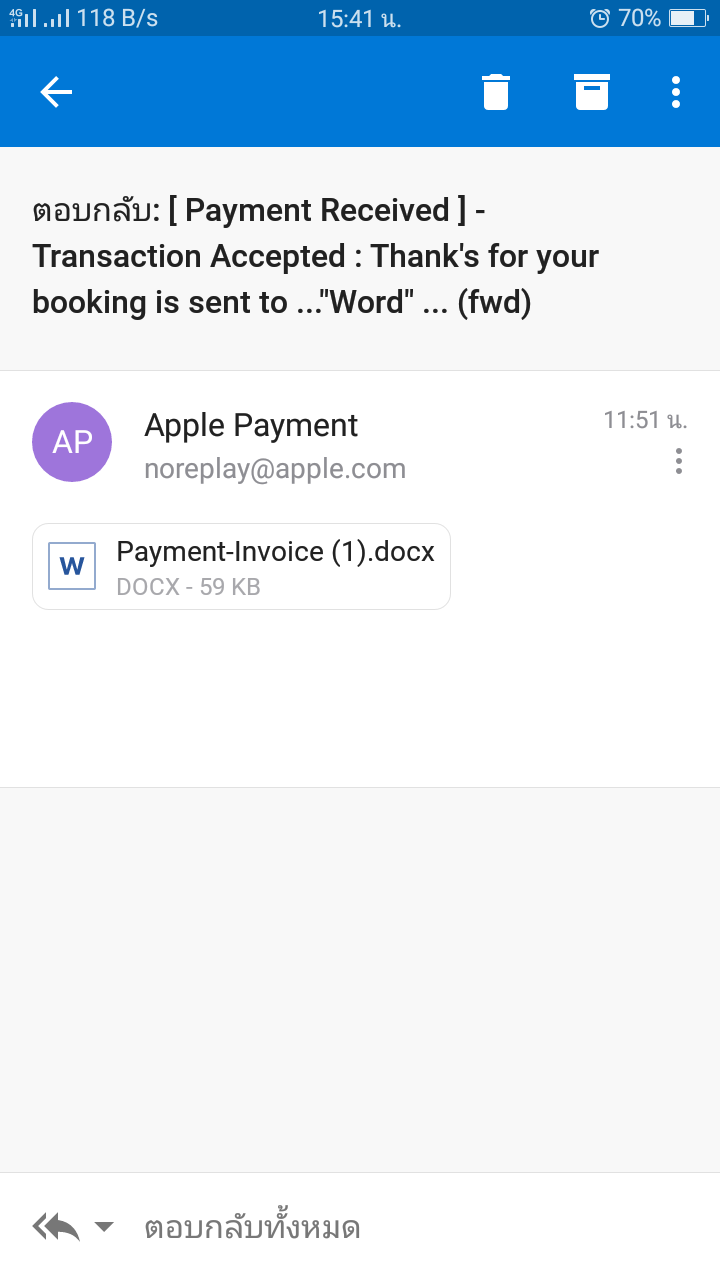Screen dimensions: 720x1280
Task: Open message options next to sender
Action: pos(679,461)
